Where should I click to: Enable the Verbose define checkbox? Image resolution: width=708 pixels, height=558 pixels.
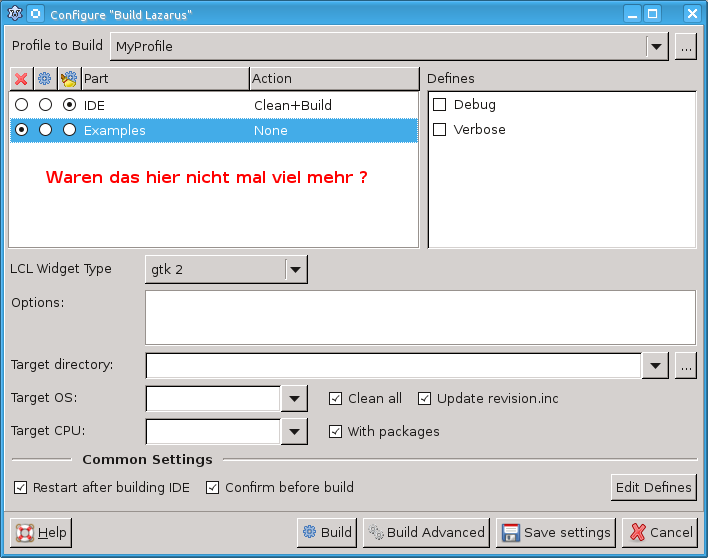click(x=439, y=130)
